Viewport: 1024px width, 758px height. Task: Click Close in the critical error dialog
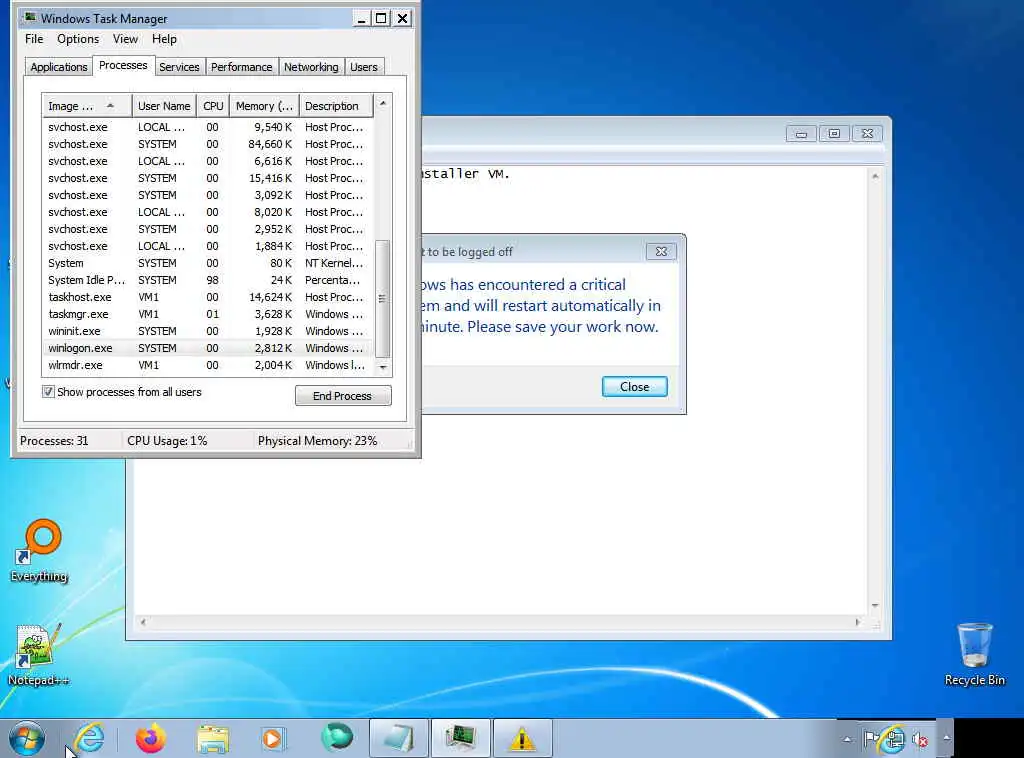(x=634, y=387)
